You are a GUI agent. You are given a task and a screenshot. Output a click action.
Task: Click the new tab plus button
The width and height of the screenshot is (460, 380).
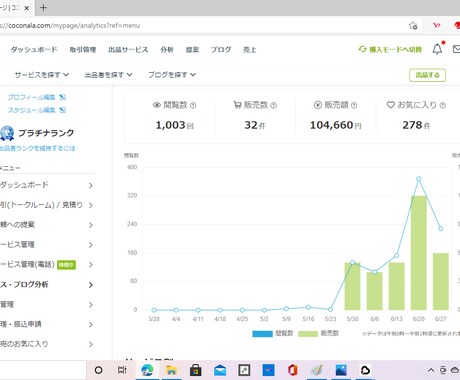[44, 7]
